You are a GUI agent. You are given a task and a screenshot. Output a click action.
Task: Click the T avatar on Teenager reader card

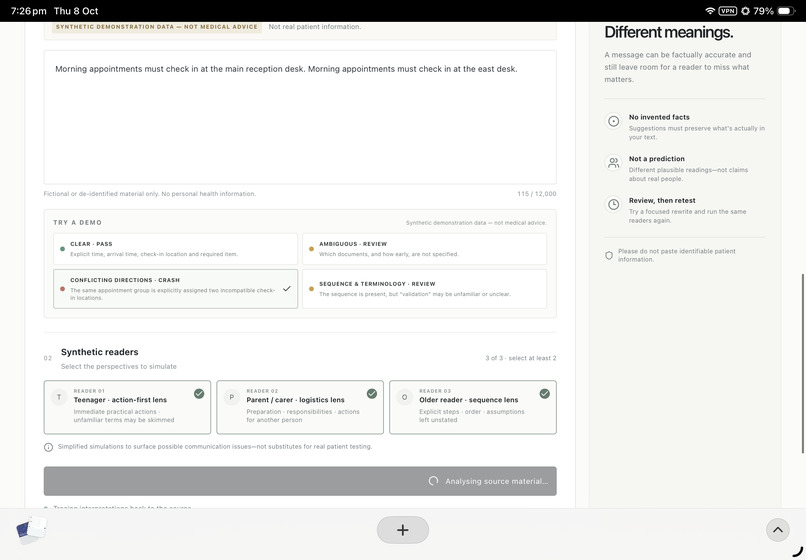[59, 397]
